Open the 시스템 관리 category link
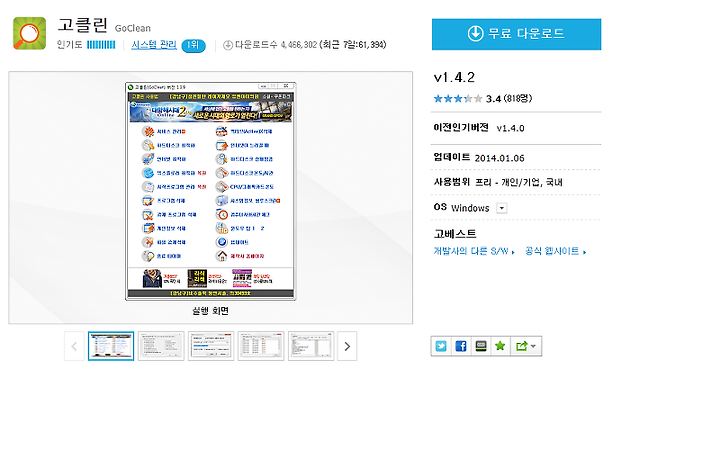Screen dimensions: 720x450 [x=154, y=45]
